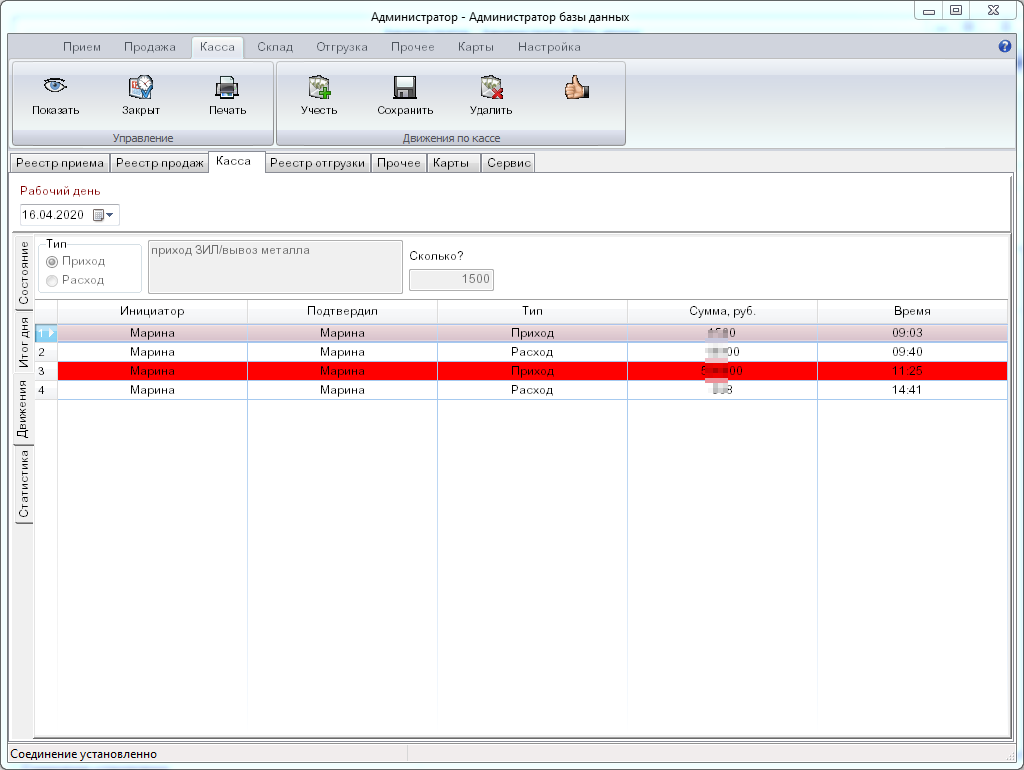Click Подтвердил cell Марина in row 2
This screenshot has width=1024, height=770.
coord(342,352)
